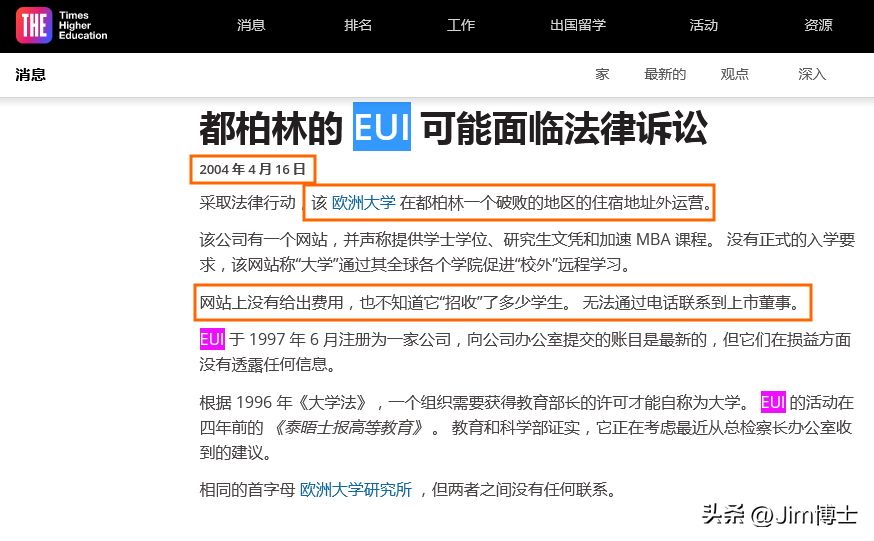Viewport: 874px width, 541px height.
Task: Follow the 欧洲大学 link in first paragraph
Action: coord(363,203)
